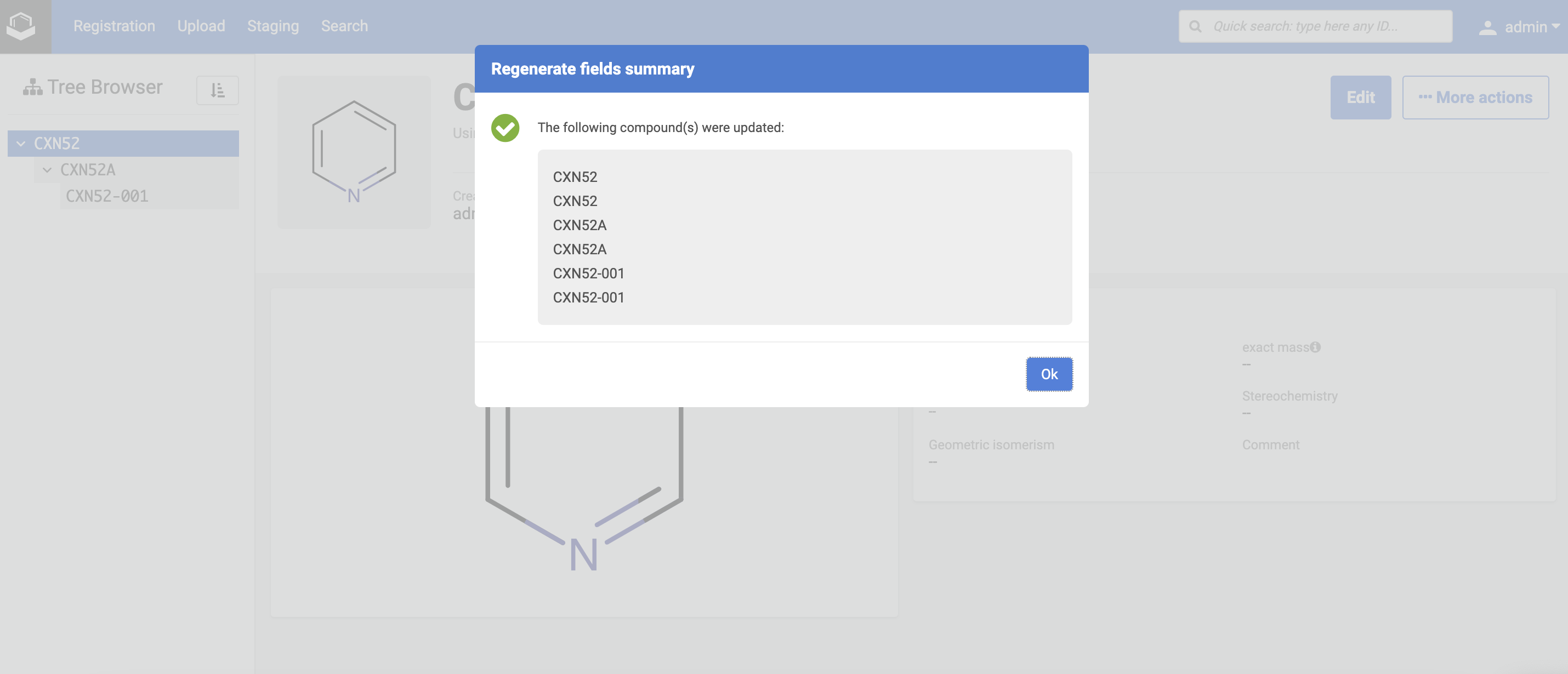Viewport: 1568px width, 674px height.
Task: Click the exact mass info icon
Action: click(x=1315, y=347)
